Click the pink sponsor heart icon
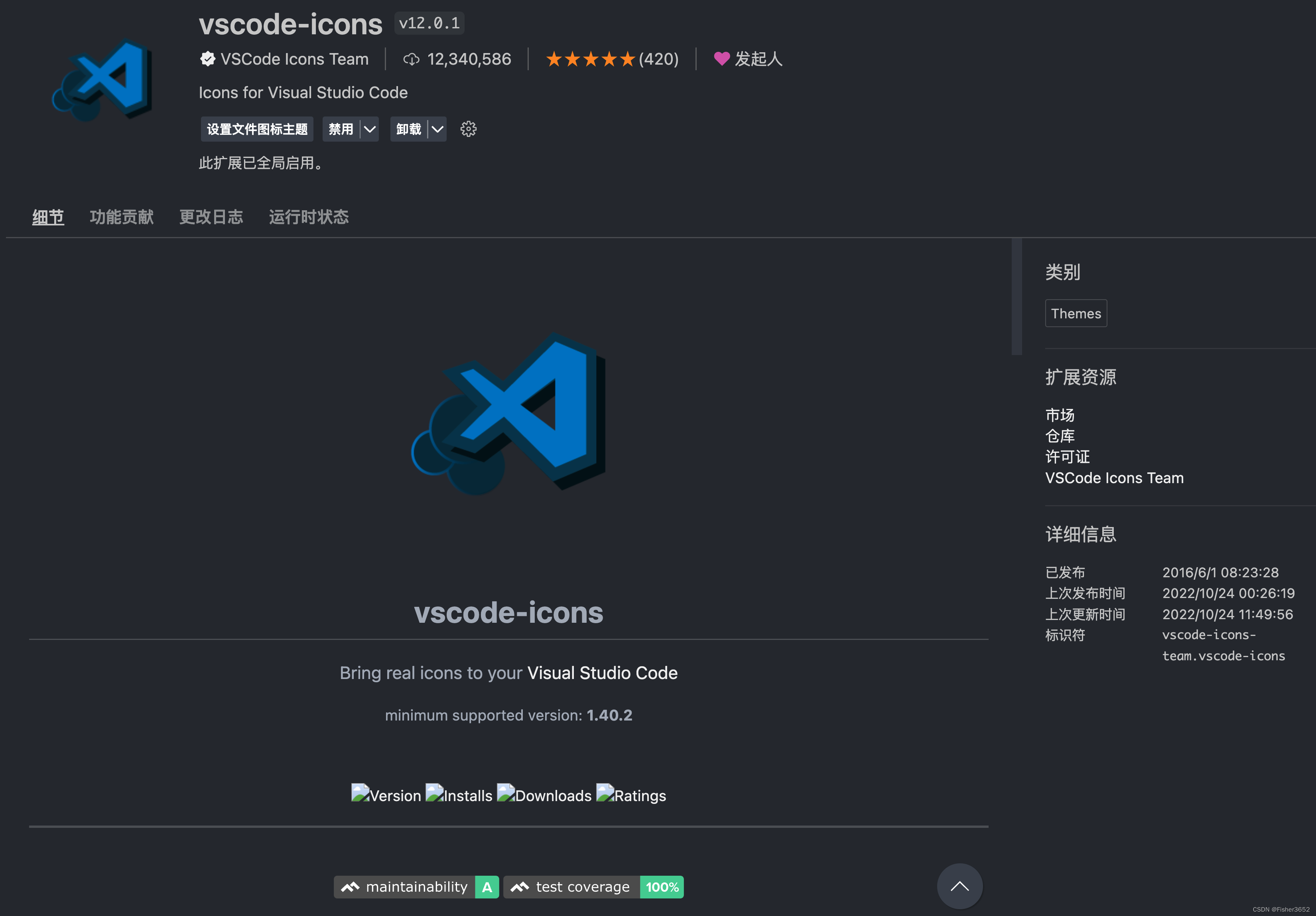Viewport: 1316px width, 916px height. [x=722, y=59]
